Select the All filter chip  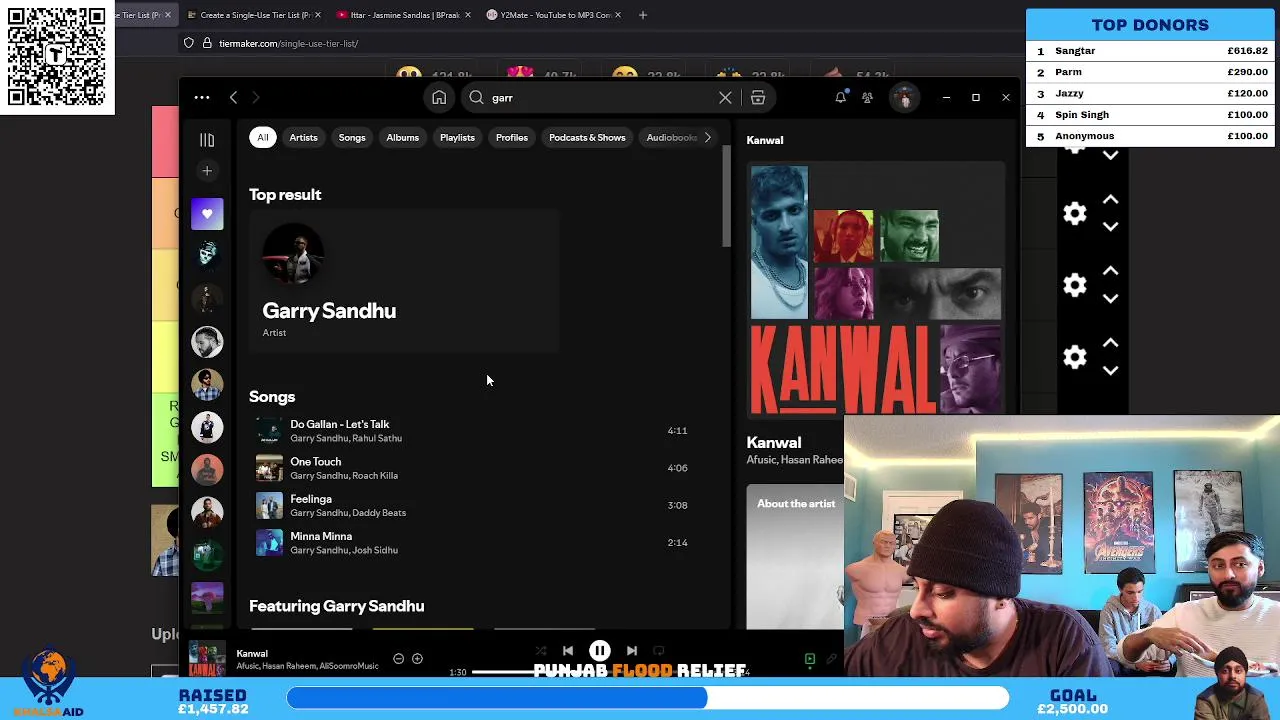tap(262, 138)
